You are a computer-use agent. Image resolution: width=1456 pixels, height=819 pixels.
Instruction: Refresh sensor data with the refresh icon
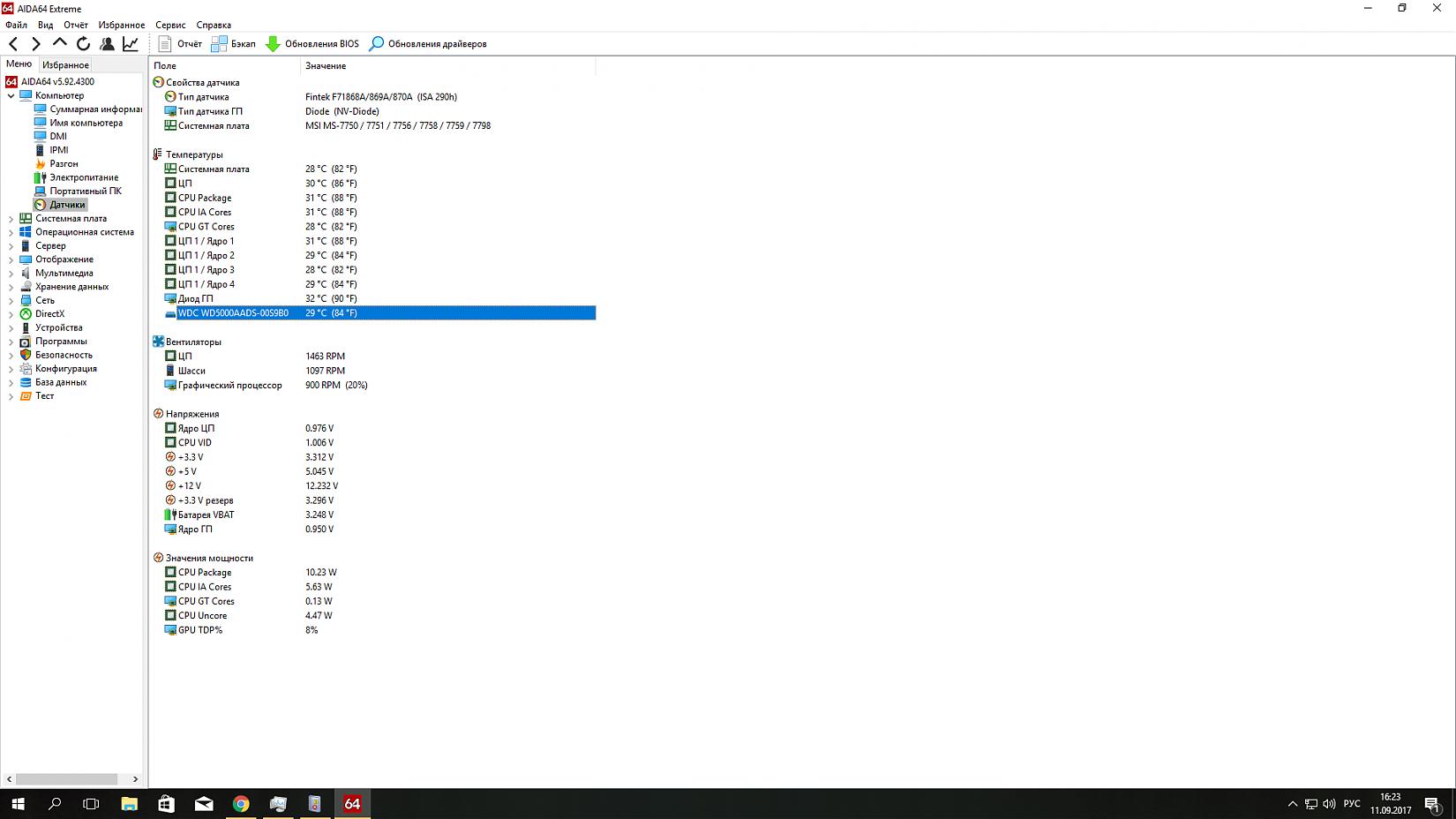(84, 43)
